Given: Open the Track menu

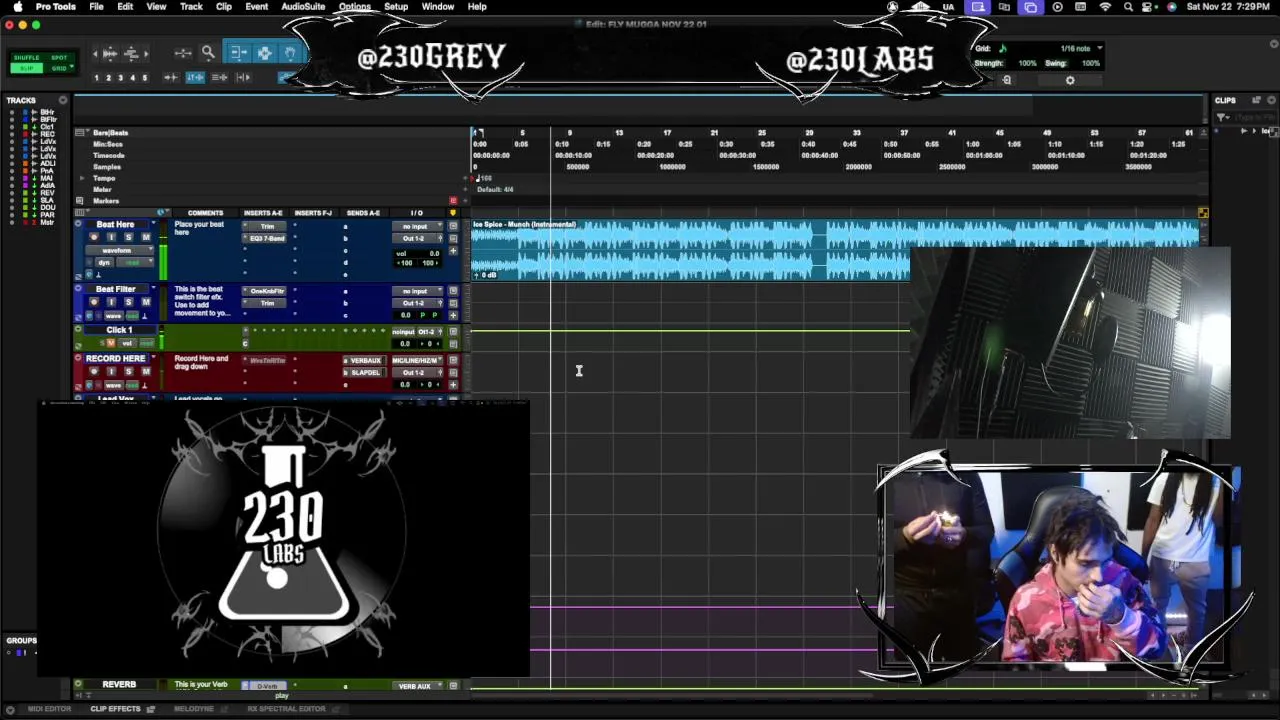Looking at the screenshot, I should coord(191,7).
